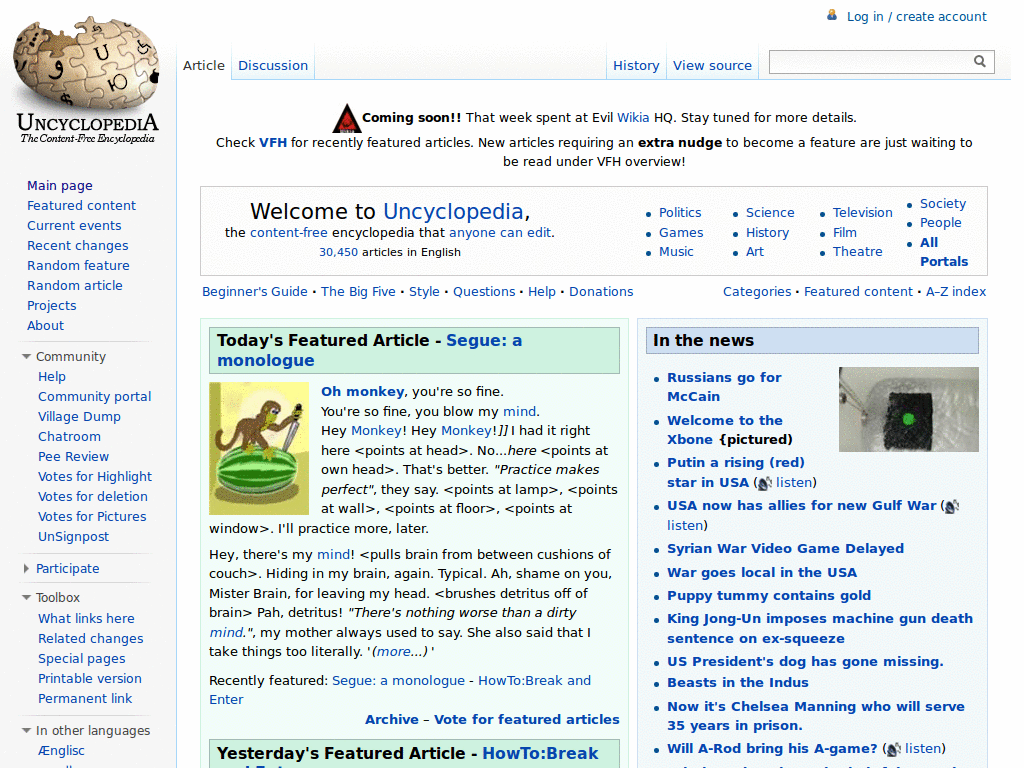Image resolution: width=1024 pixels, height=768 pixels.
Task: Open Related changes link
Action: click(x=91, y=639)
